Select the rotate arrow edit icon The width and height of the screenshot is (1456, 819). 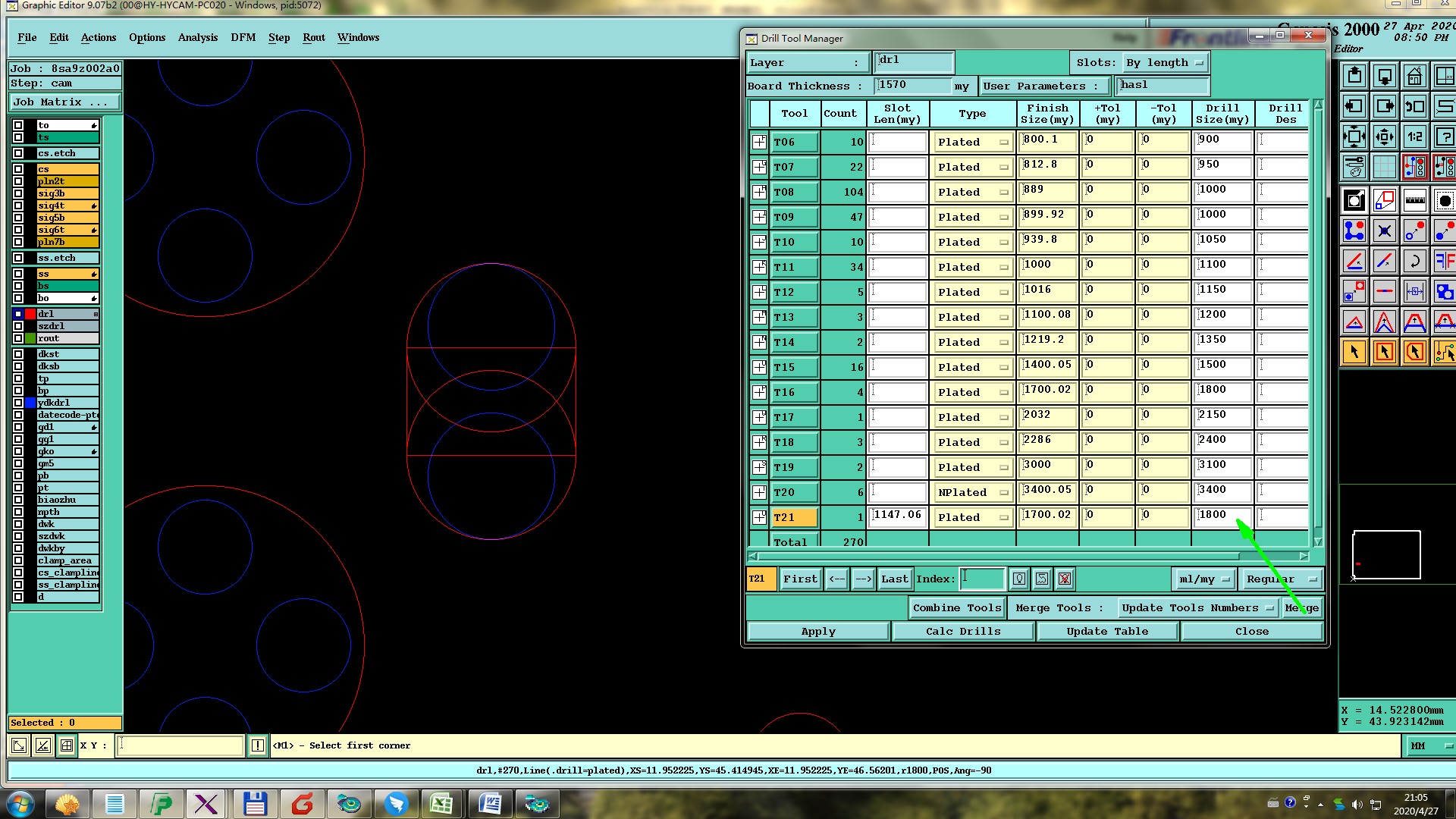[1414, 262]
